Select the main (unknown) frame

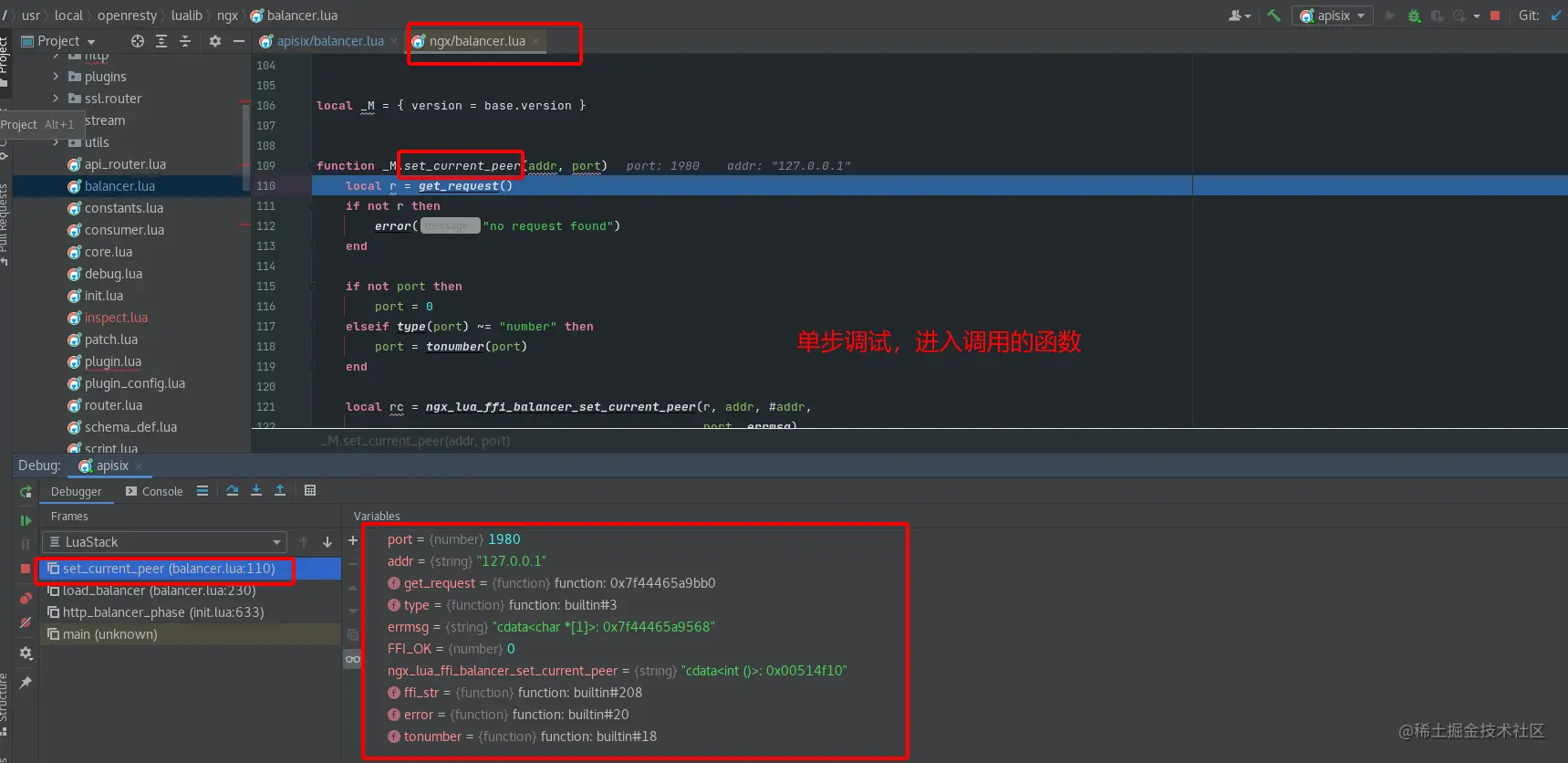coord(109,634)
